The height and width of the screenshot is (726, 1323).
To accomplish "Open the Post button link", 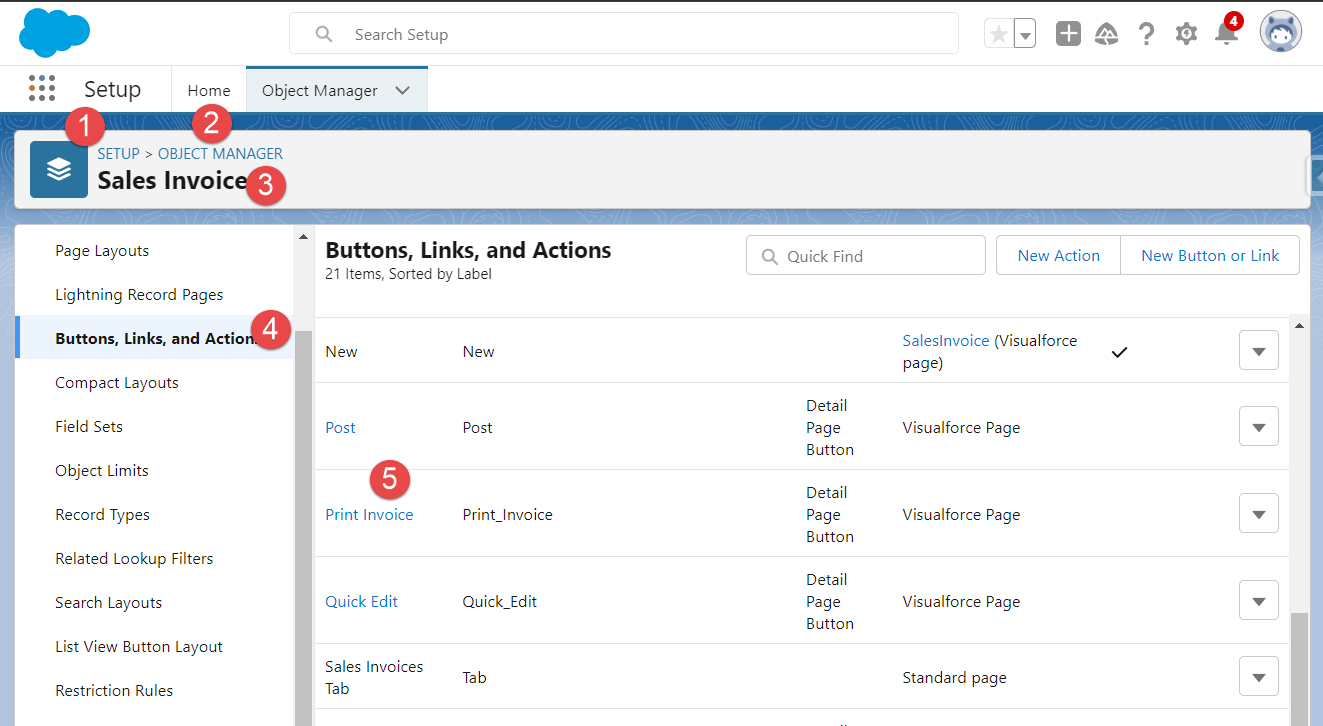I will tap(340, 427).
